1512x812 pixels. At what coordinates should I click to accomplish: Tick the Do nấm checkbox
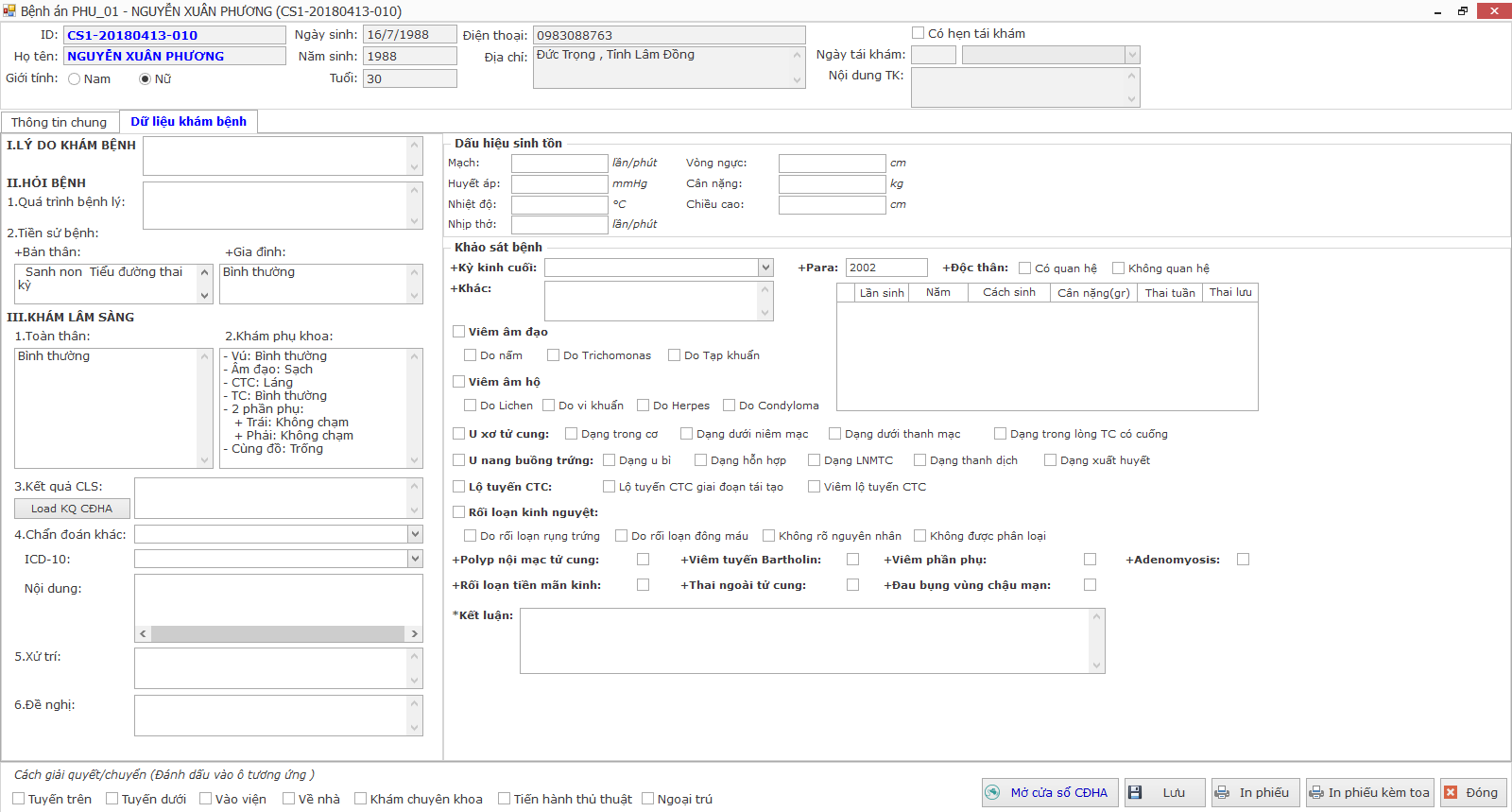tap(470, 354)
